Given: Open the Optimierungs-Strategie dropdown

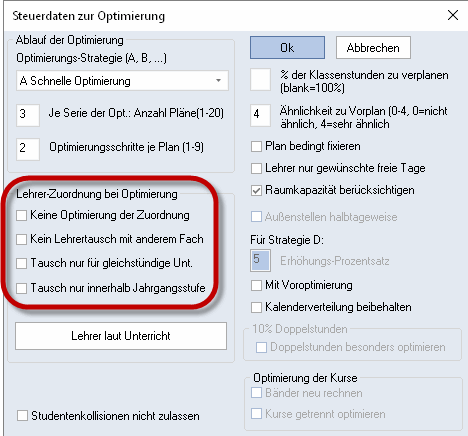Looking at the screenshot, I should click(122, 81).
